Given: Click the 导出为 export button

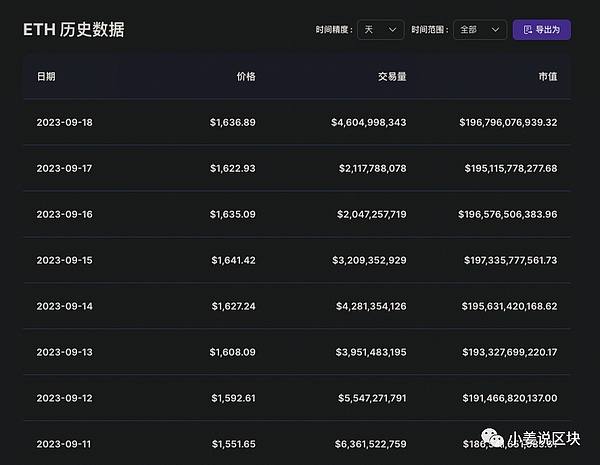Looking at the screenshot, I should coord(541,30).
